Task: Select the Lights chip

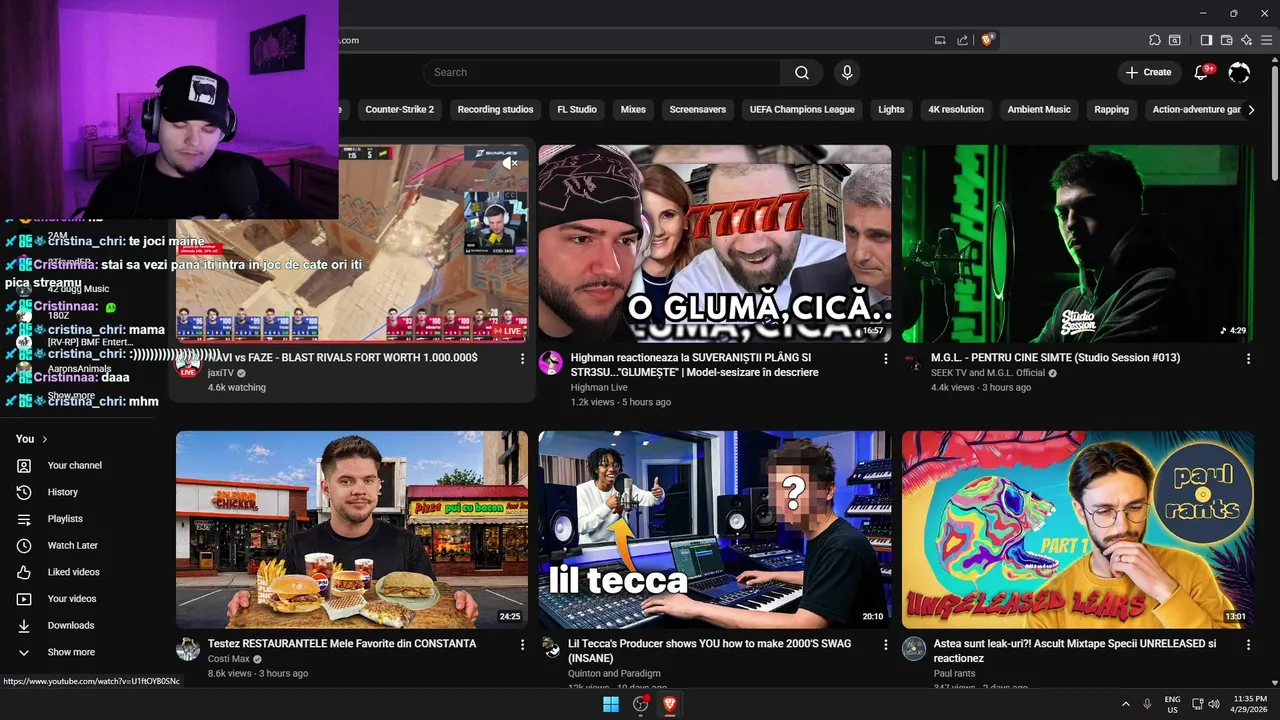Action: [891, 110]
